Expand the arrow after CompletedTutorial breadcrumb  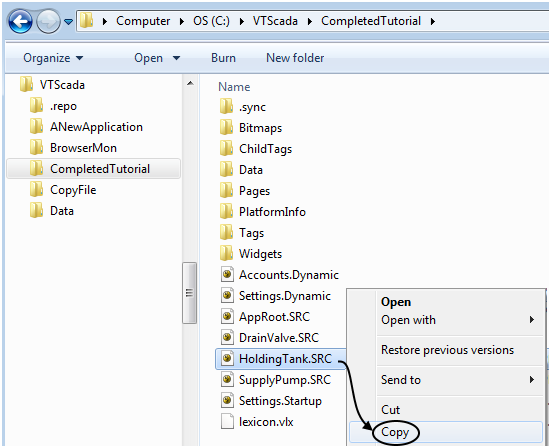click(433, 22)
